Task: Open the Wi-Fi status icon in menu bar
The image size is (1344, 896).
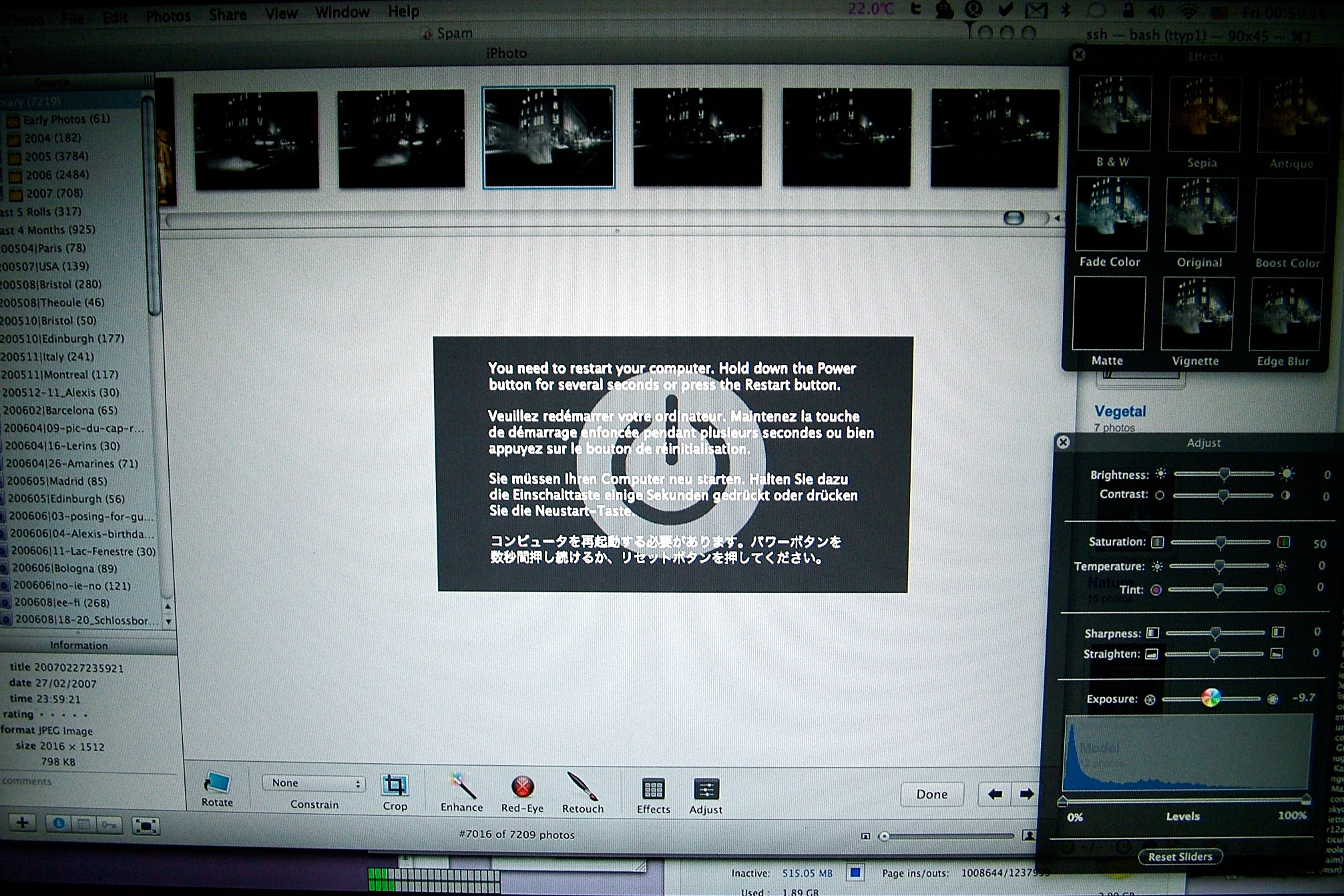Action: coord(1188,11)
